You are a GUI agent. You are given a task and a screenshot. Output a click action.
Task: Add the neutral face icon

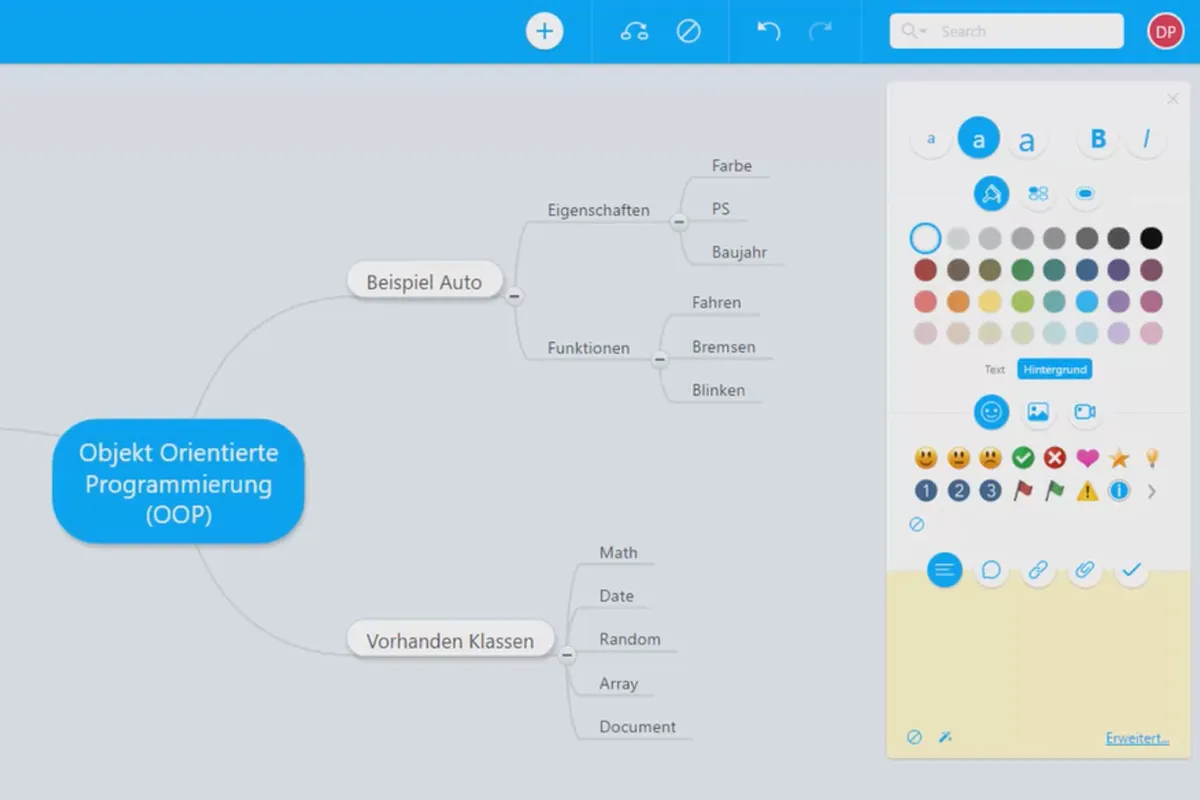coord(958,458)
